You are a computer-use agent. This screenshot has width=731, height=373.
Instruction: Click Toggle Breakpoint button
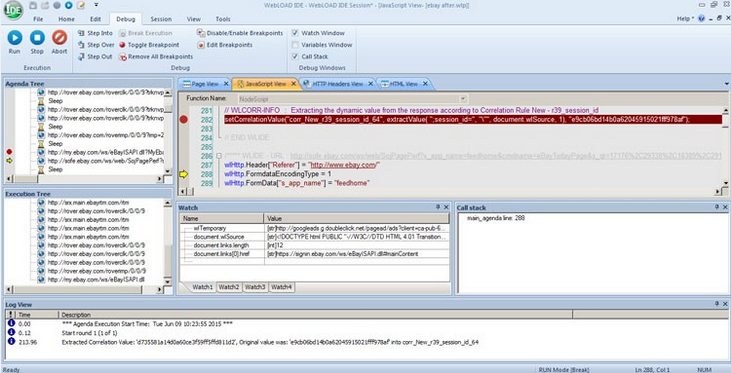[149, 45]
